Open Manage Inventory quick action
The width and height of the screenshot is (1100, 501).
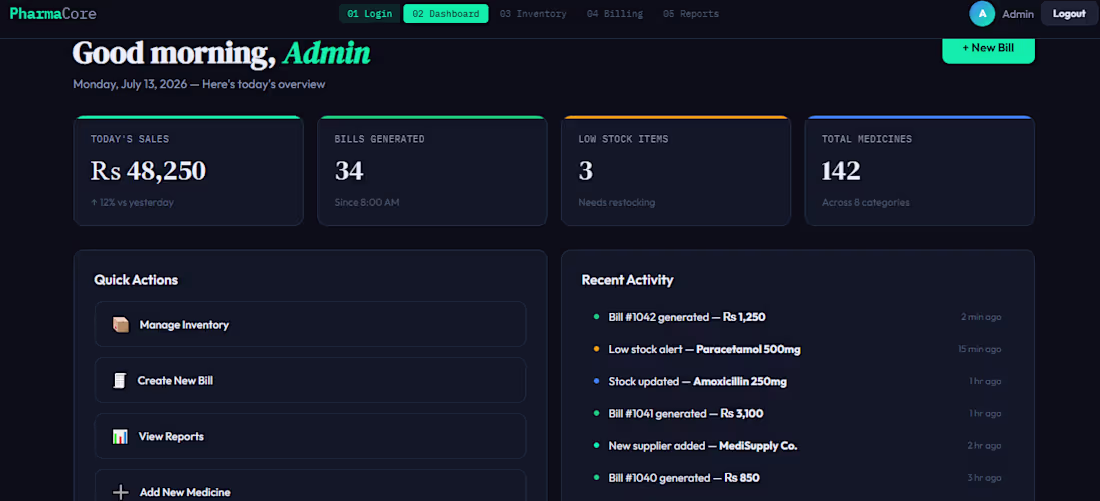coord(310,324)
